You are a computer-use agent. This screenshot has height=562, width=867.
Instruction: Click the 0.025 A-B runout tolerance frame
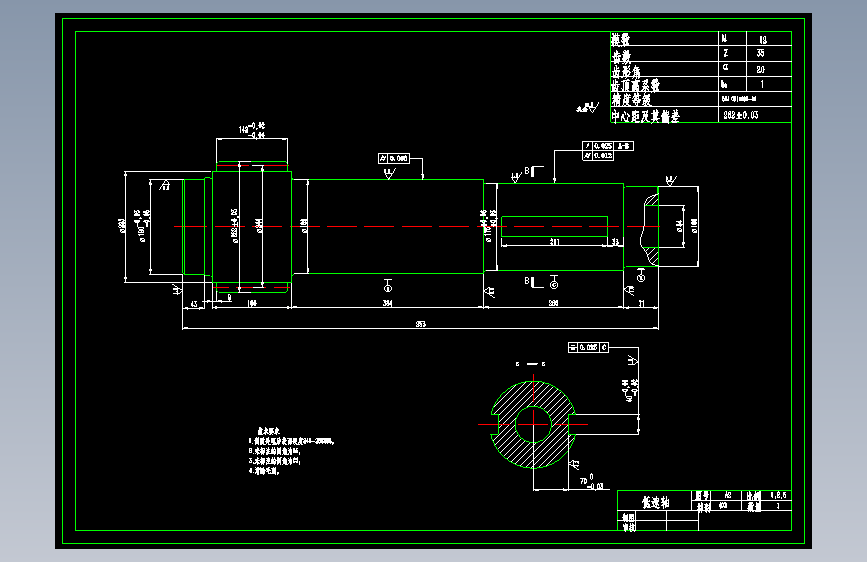pos(608,146)
